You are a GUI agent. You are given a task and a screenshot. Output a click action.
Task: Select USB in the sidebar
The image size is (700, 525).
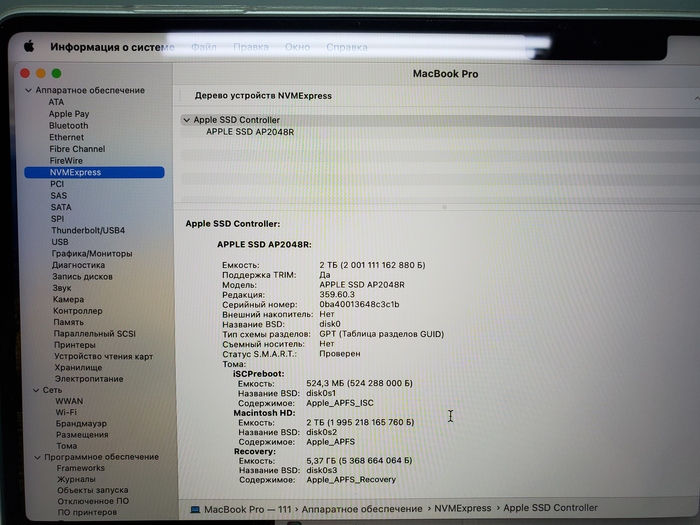(60, 242)
